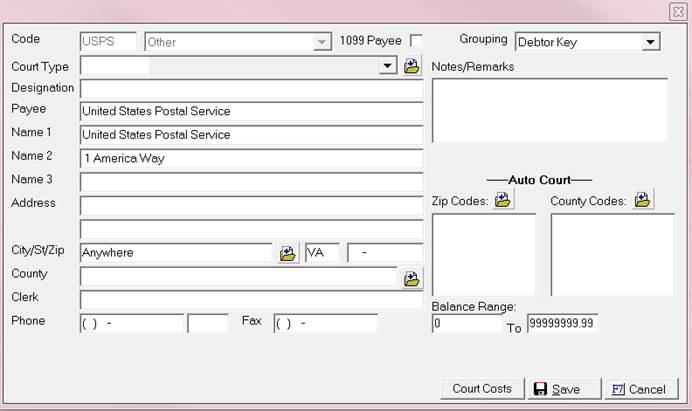
Task: Open the County lookup folder icon
Action: [412, 278]
